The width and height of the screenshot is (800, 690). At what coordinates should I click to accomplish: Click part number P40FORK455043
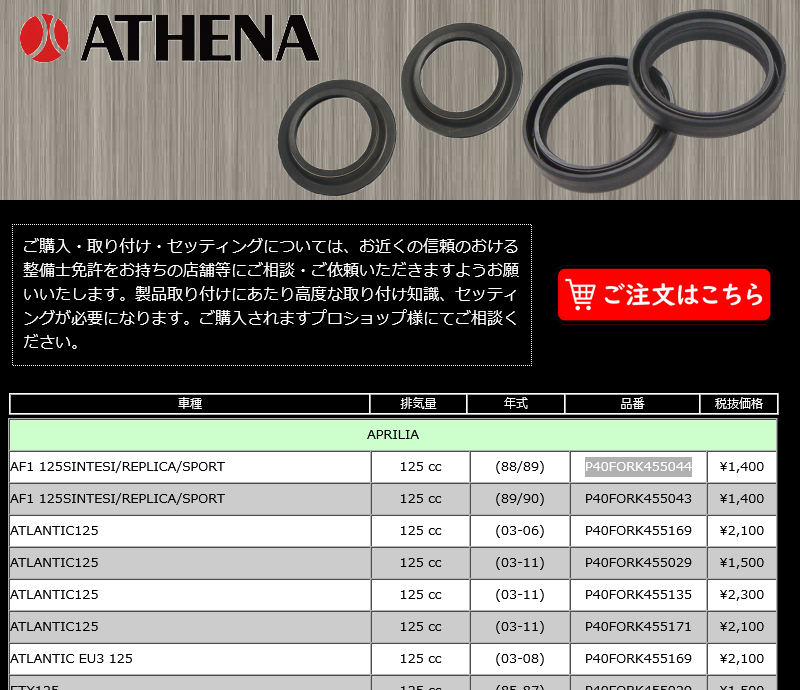[x=633, y=498]
